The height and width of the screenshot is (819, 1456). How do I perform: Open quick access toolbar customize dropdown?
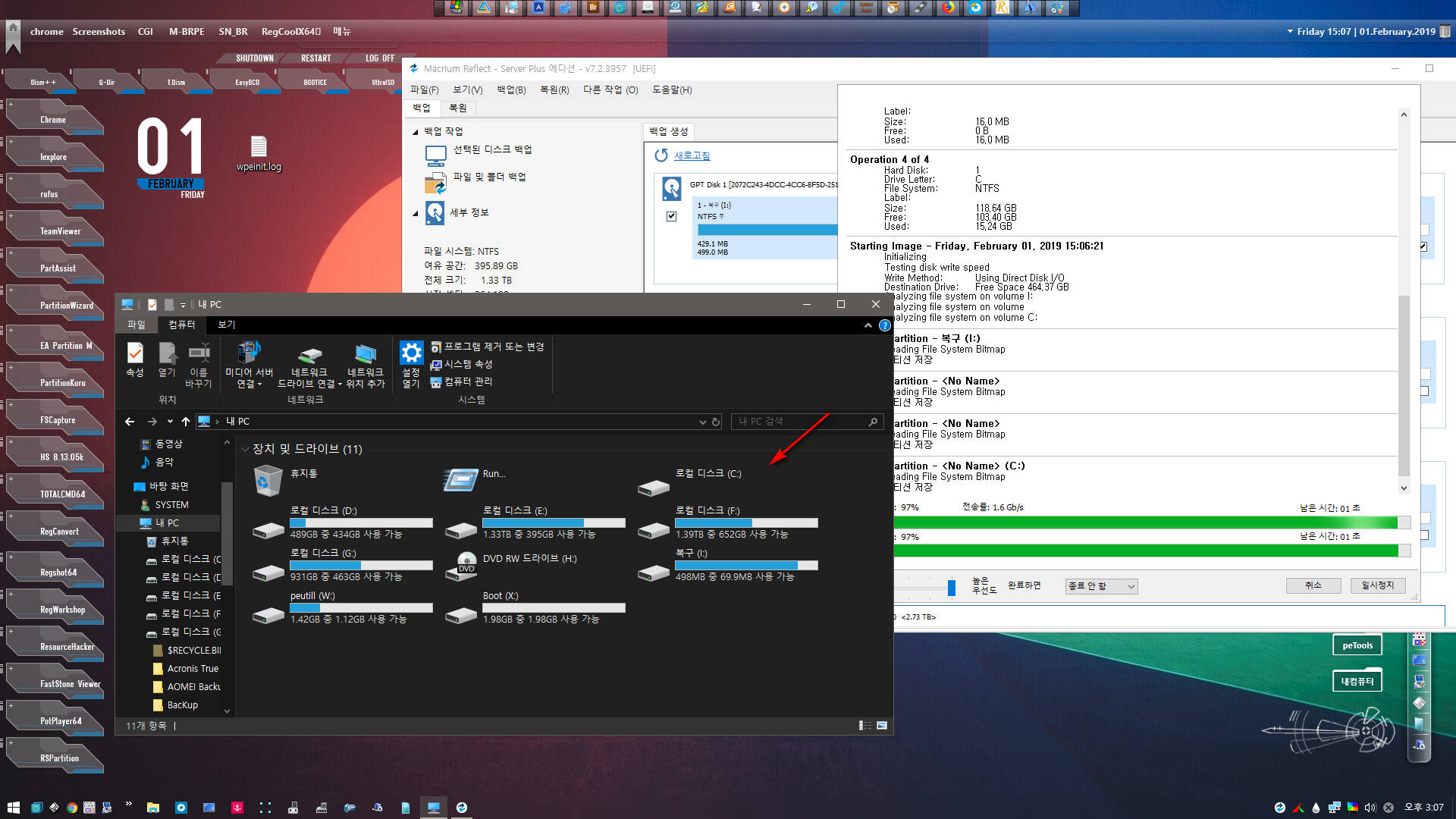pos(183,305)
